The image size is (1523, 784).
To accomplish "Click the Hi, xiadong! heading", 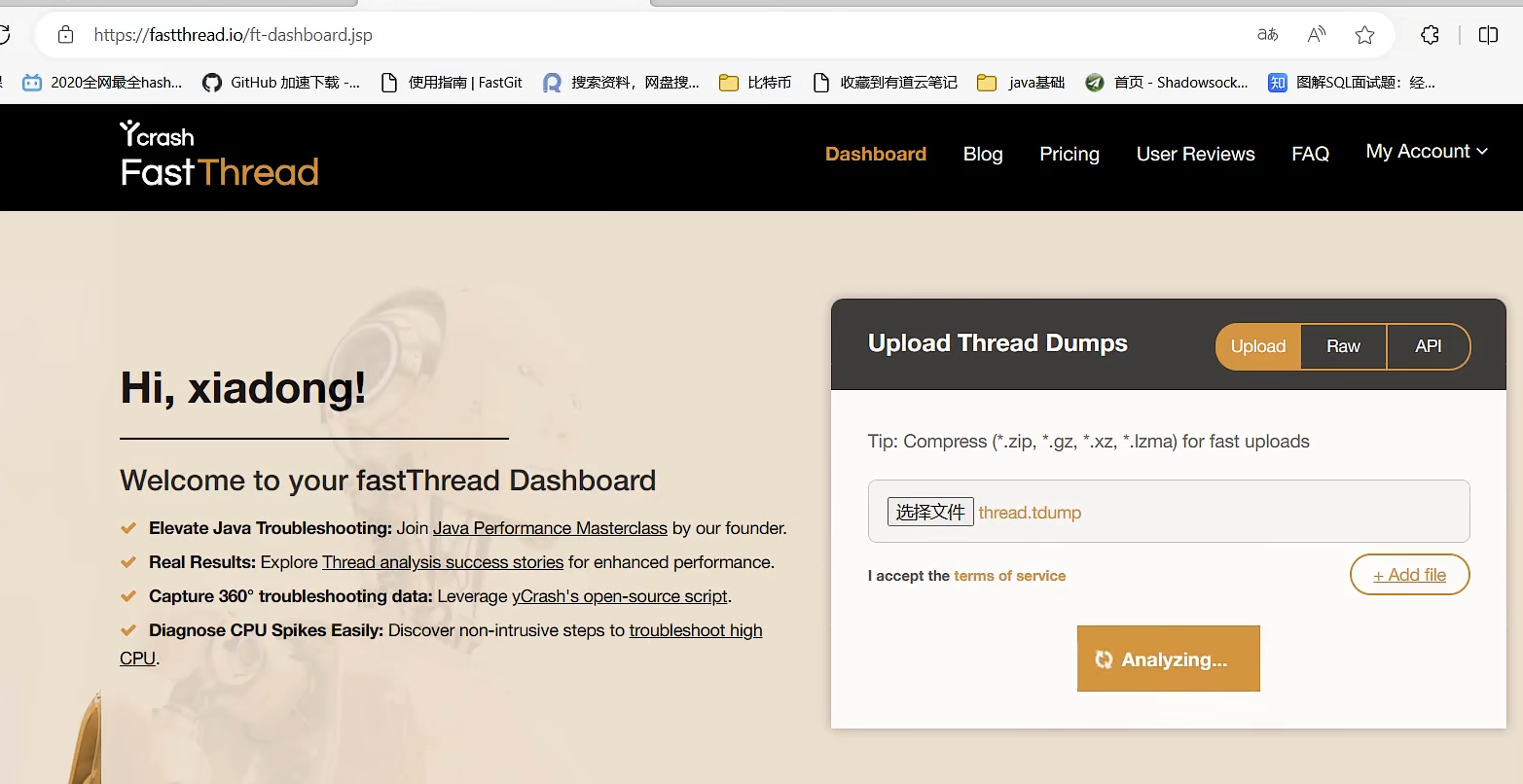I will 243,388.
